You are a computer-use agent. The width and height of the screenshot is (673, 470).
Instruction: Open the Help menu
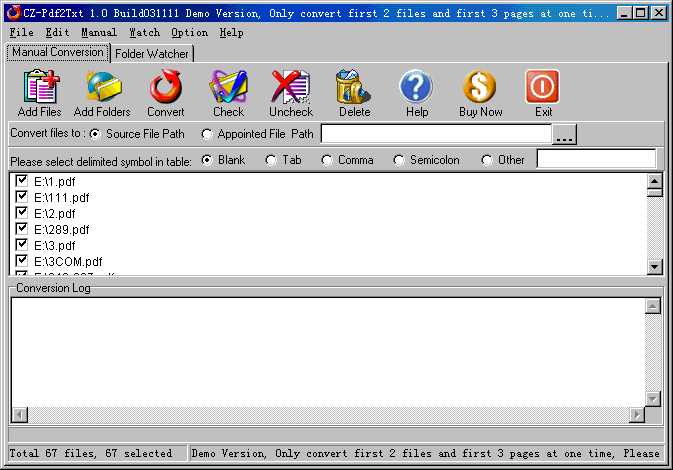tap(232, 33)
